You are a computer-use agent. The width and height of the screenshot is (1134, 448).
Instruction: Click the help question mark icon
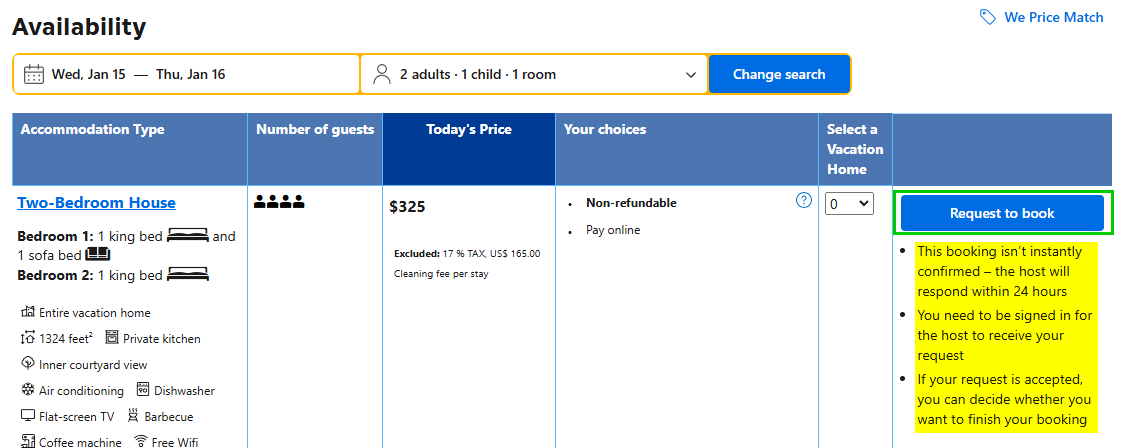click(x=804, y=200)
